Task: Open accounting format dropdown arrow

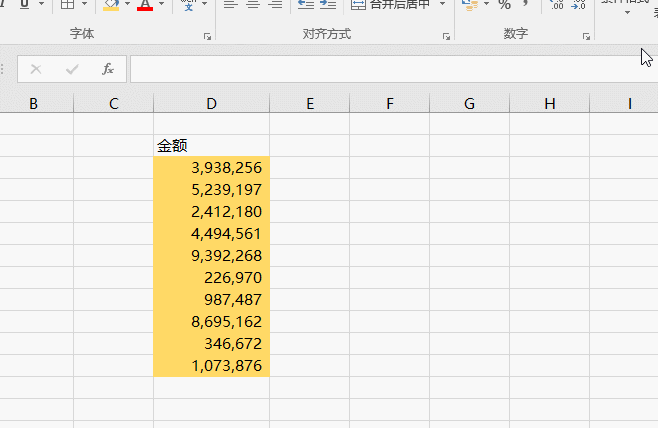Action: (486, 4)
